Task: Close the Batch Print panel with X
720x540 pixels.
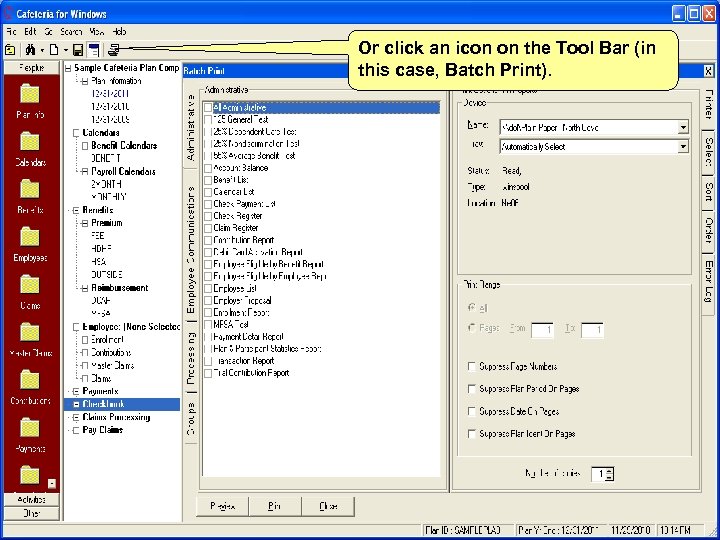Action: point(709,71)
